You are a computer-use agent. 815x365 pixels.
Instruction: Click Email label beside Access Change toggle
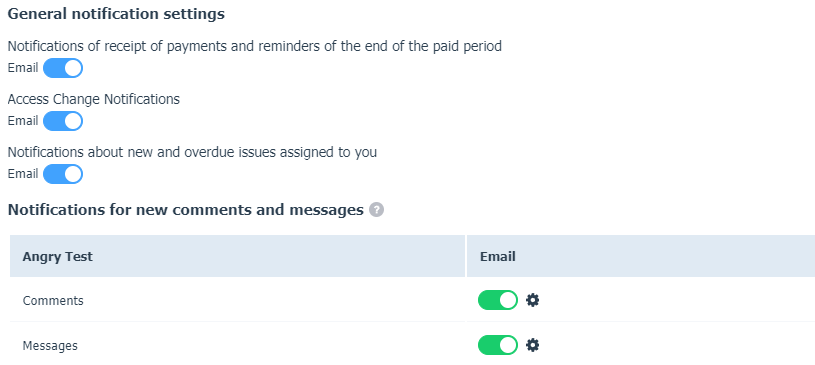point(23,121)
